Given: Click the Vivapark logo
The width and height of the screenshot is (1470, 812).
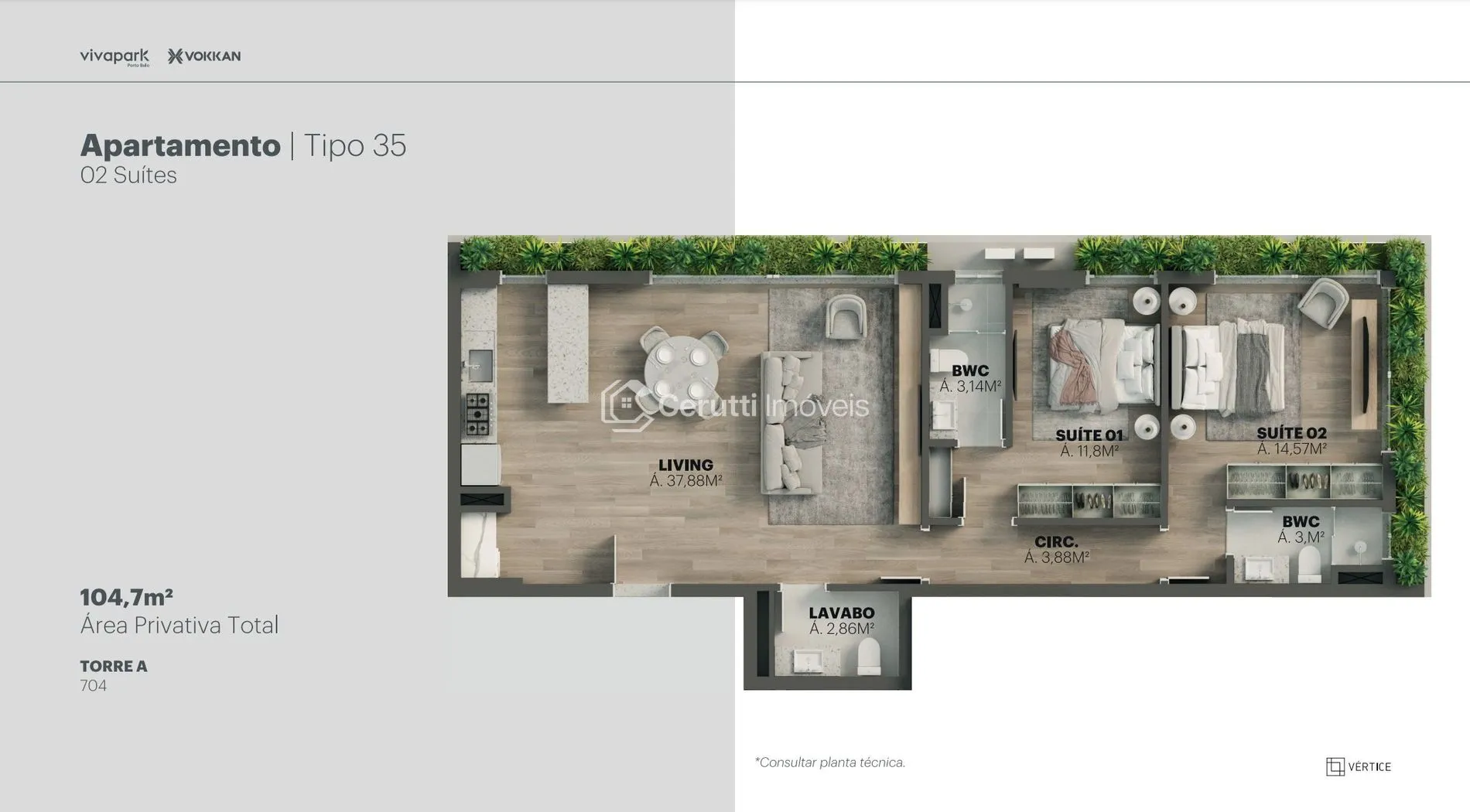Looking at the screenshot, I should pos(114,56).
